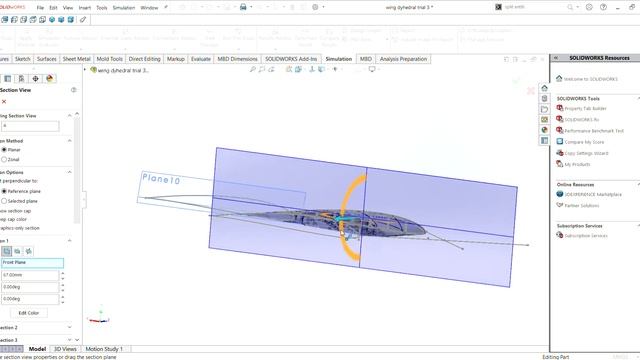Toggle the Show section cap option
Viewport: 640px width, 360px height.
(16, 211)
